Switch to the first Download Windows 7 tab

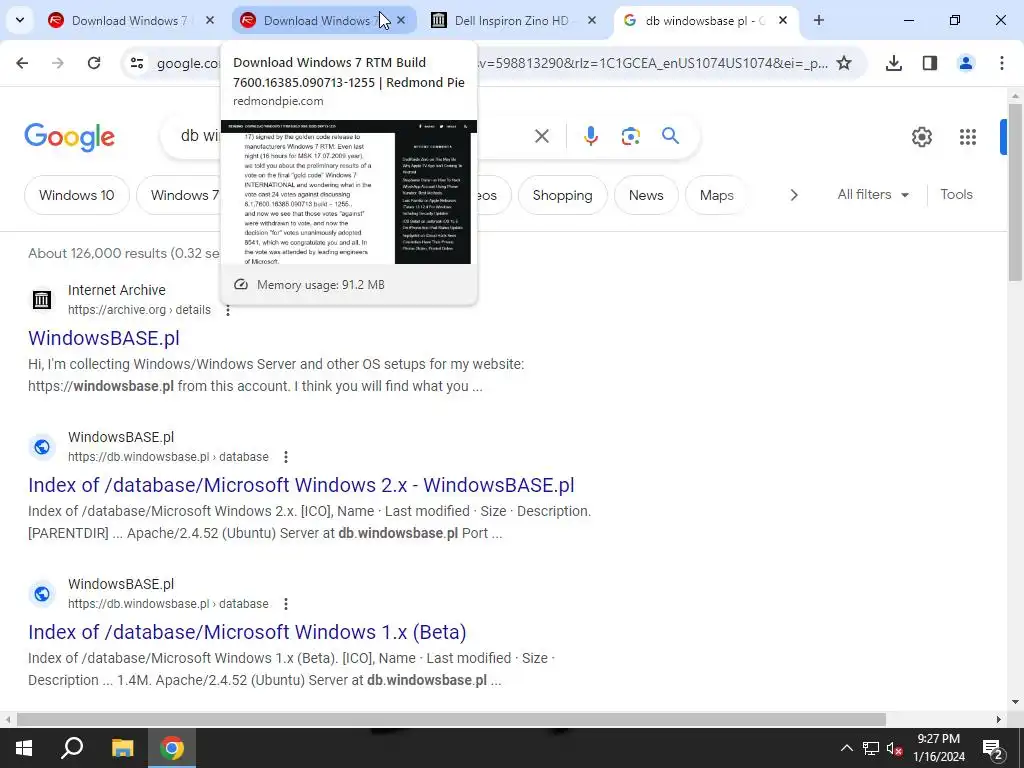pyautogui.click(x=131, y=20)
